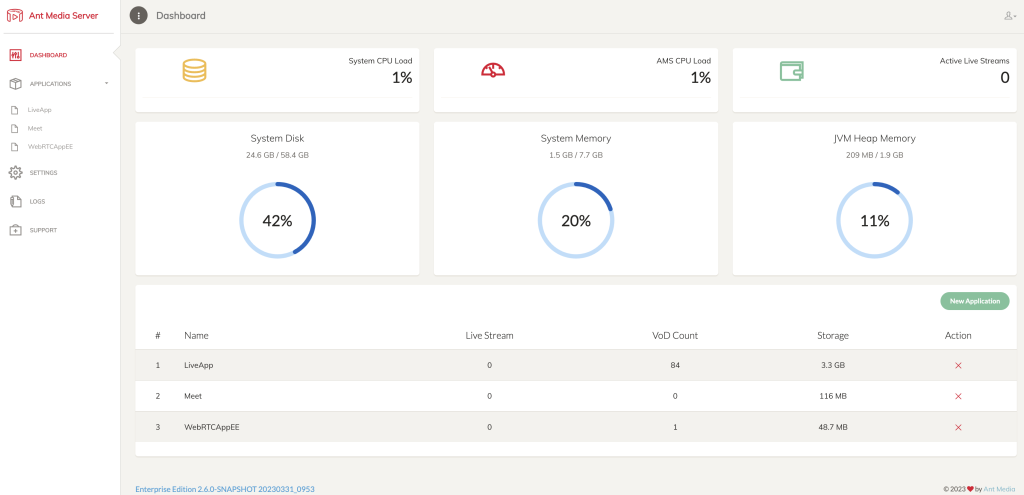The width and height of the screenshot is (1024, 495).
Task: Click the VoD count 84 cell
Action: 675,366
